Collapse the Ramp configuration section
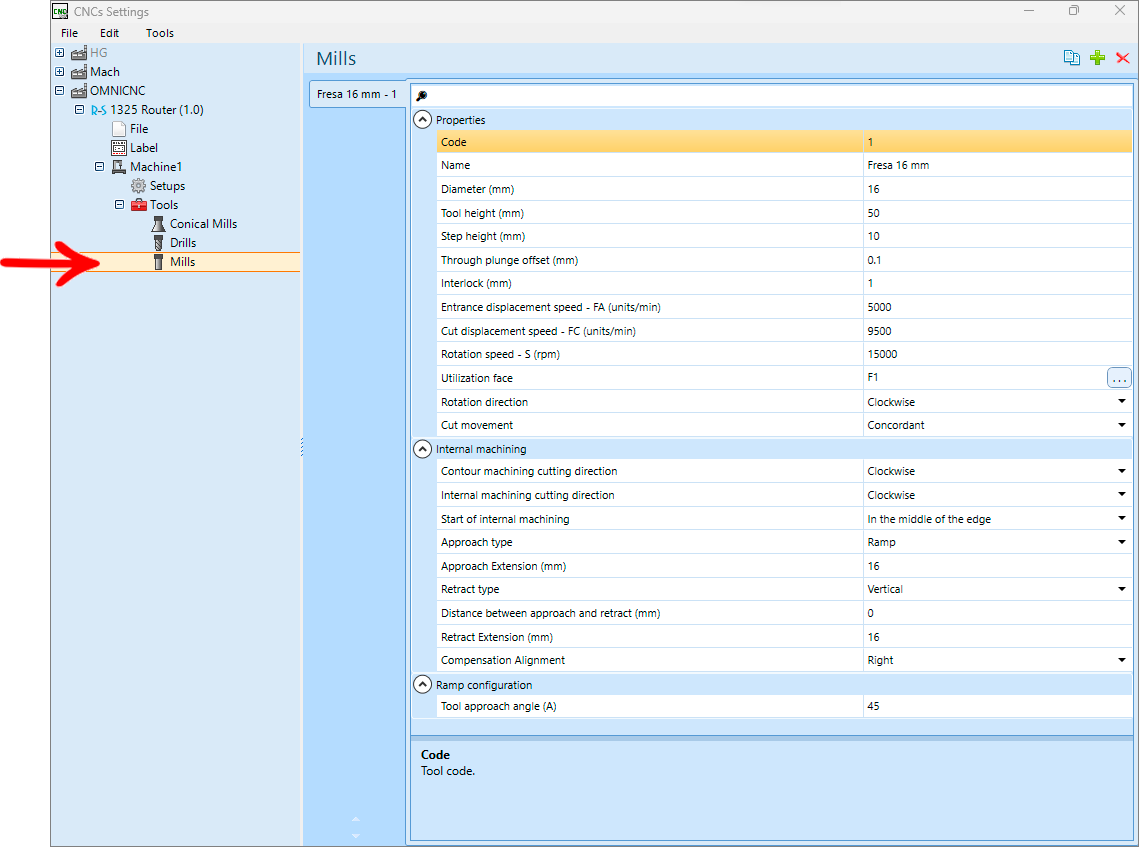The width and height of the screenshot is (1139, 847). point(422,684)
